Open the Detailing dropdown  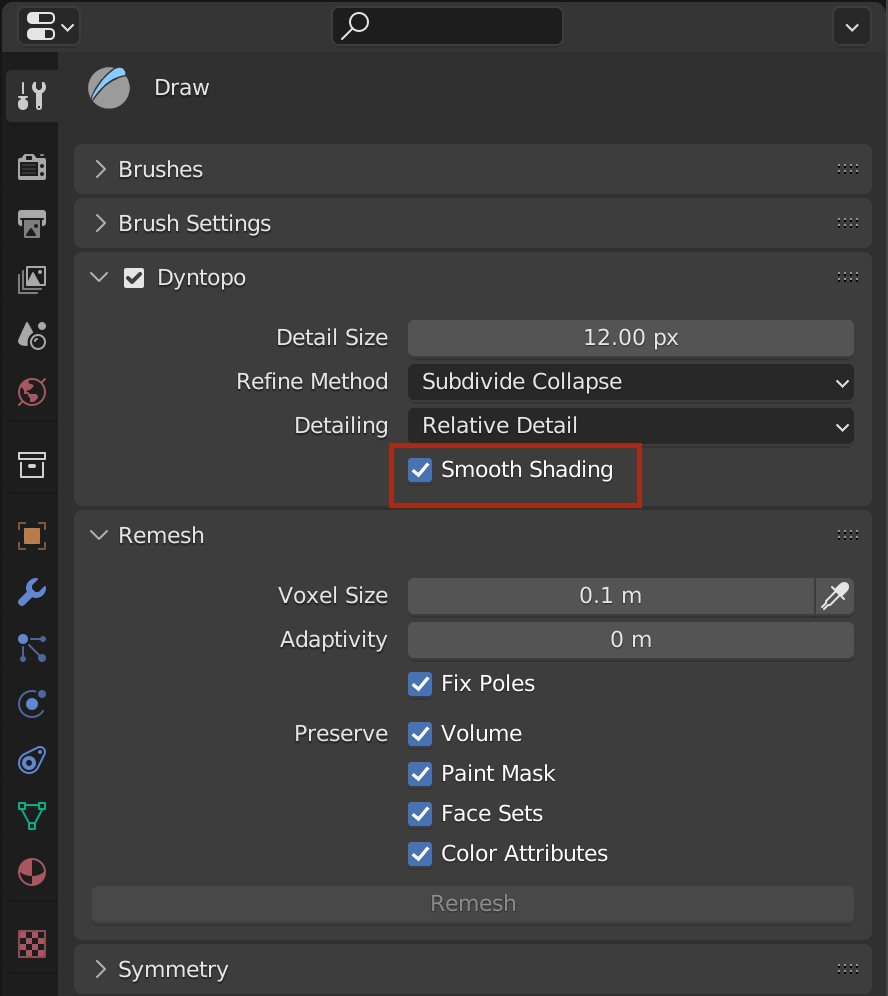coord(630,426)
